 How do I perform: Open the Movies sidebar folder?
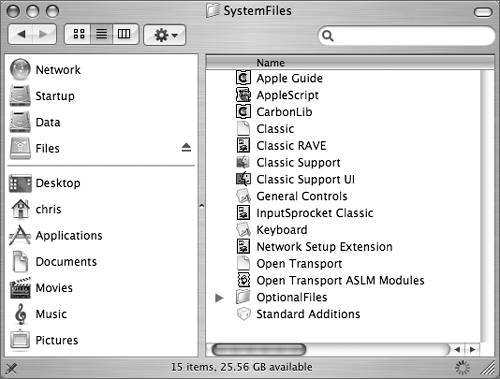[42, 288]
